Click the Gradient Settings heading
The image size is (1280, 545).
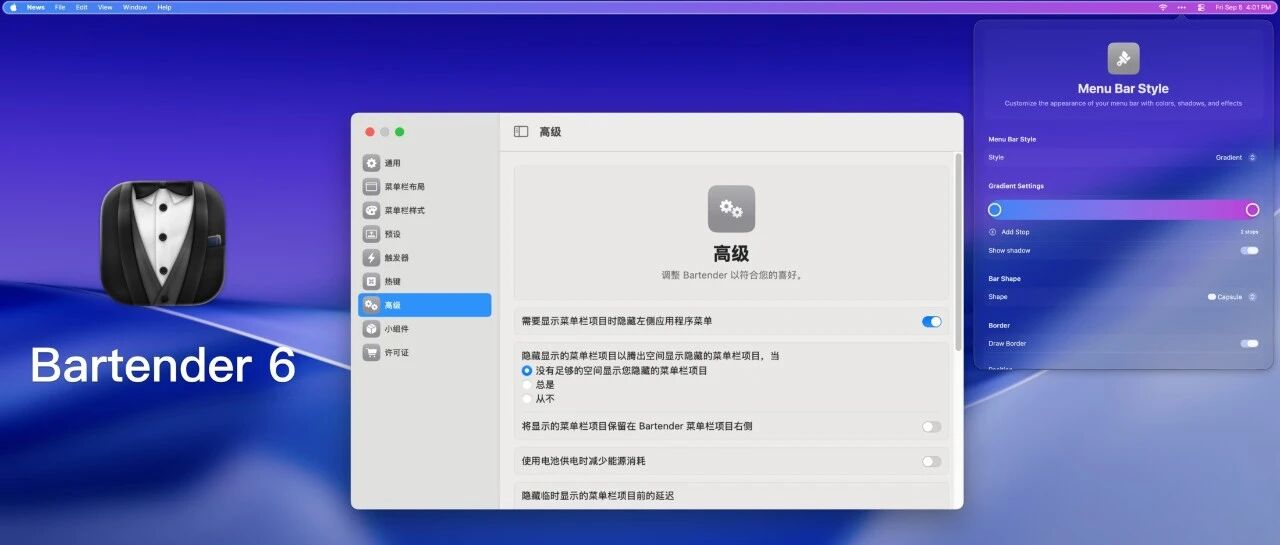click(1016, 186)
